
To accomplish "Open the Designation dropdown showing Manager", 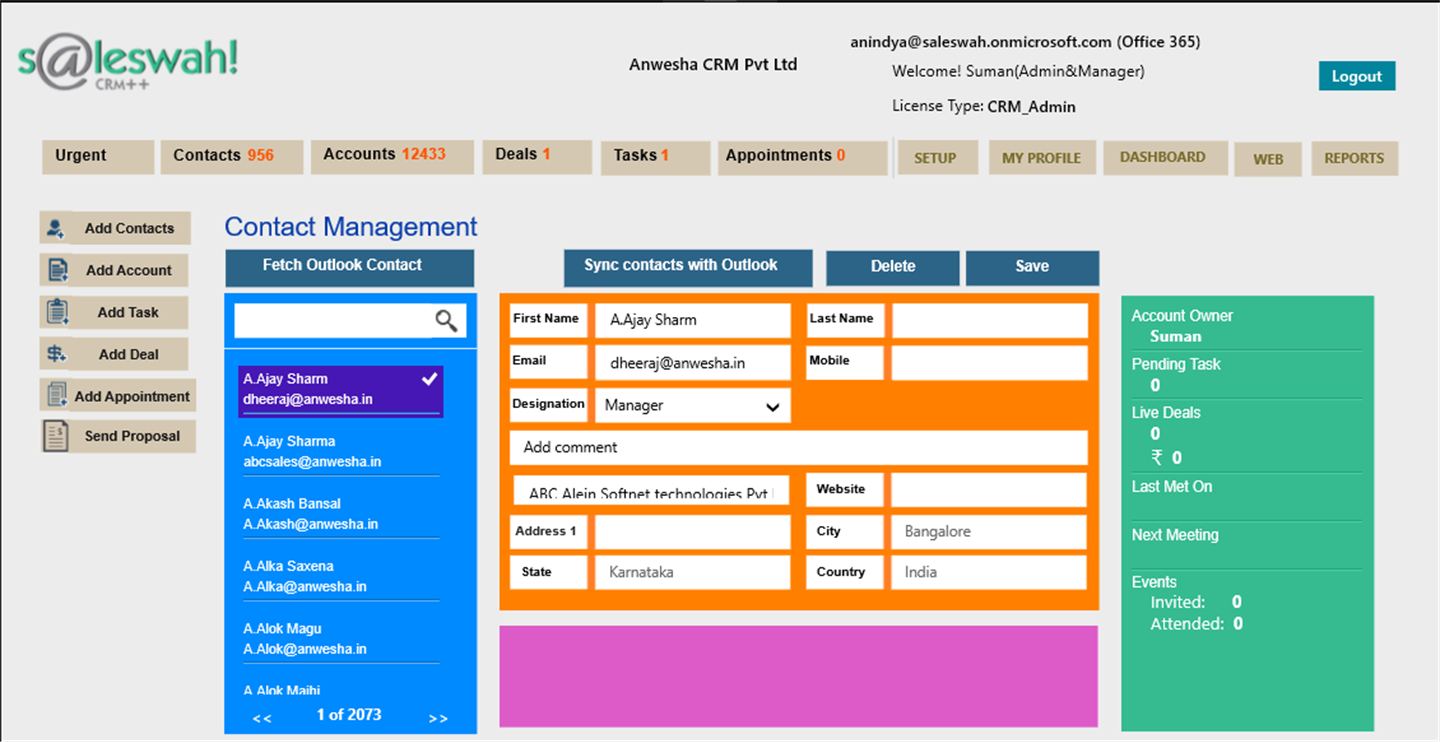I will tap(693, 406).
